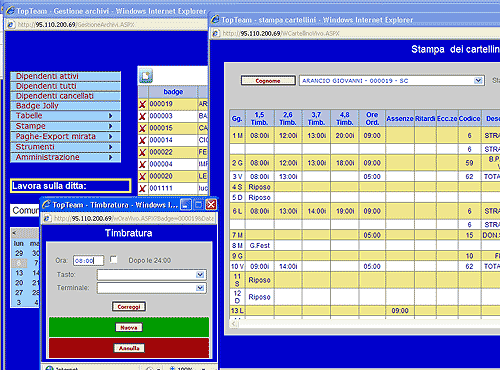Click codice 59 on day 2 G row

(469, 163)
